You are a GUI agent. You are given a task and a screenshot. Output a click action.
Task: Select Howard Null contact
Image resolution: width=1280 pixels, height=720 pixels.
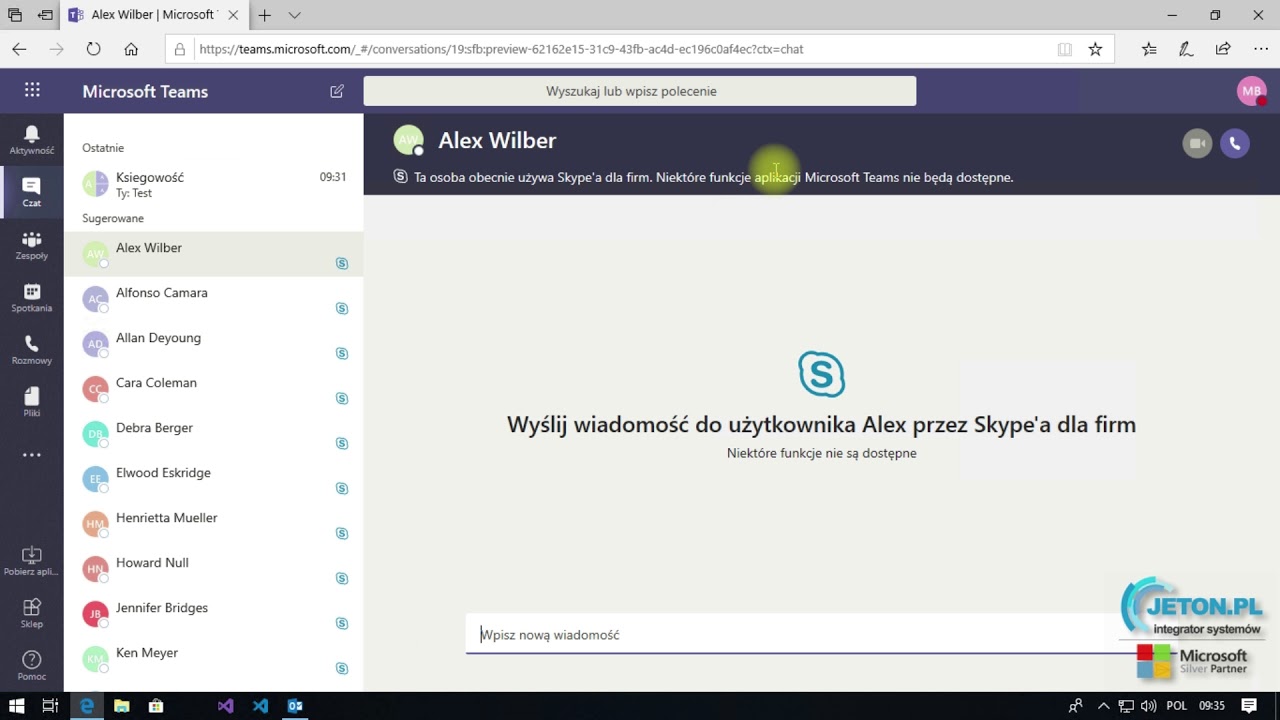pos(214,569)
